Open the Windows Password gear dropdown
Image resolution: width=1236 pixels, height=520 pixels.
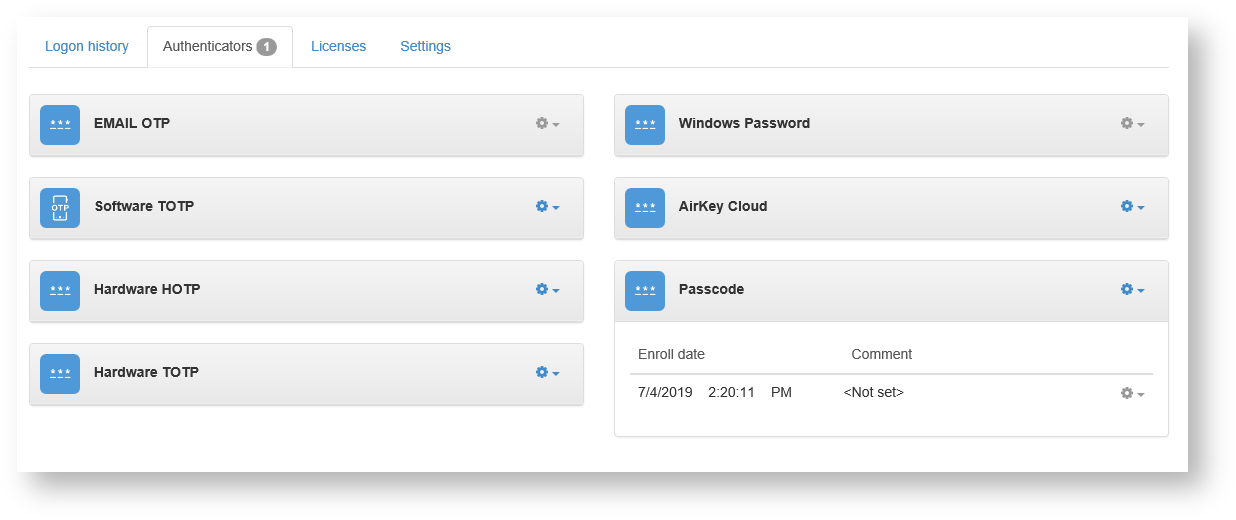[1132, 124]
